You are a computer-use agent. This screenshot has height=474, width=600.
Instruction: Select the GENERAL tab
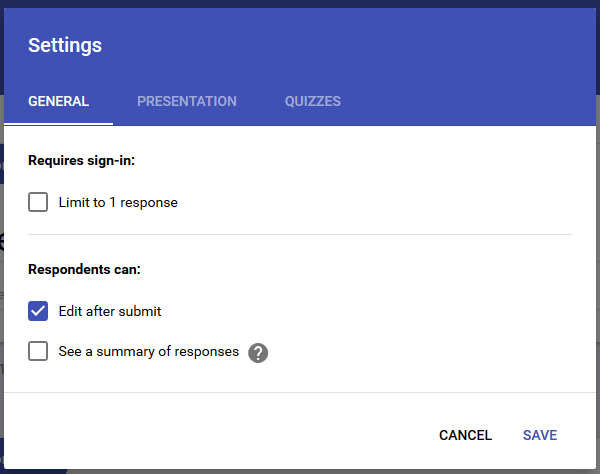59,101
